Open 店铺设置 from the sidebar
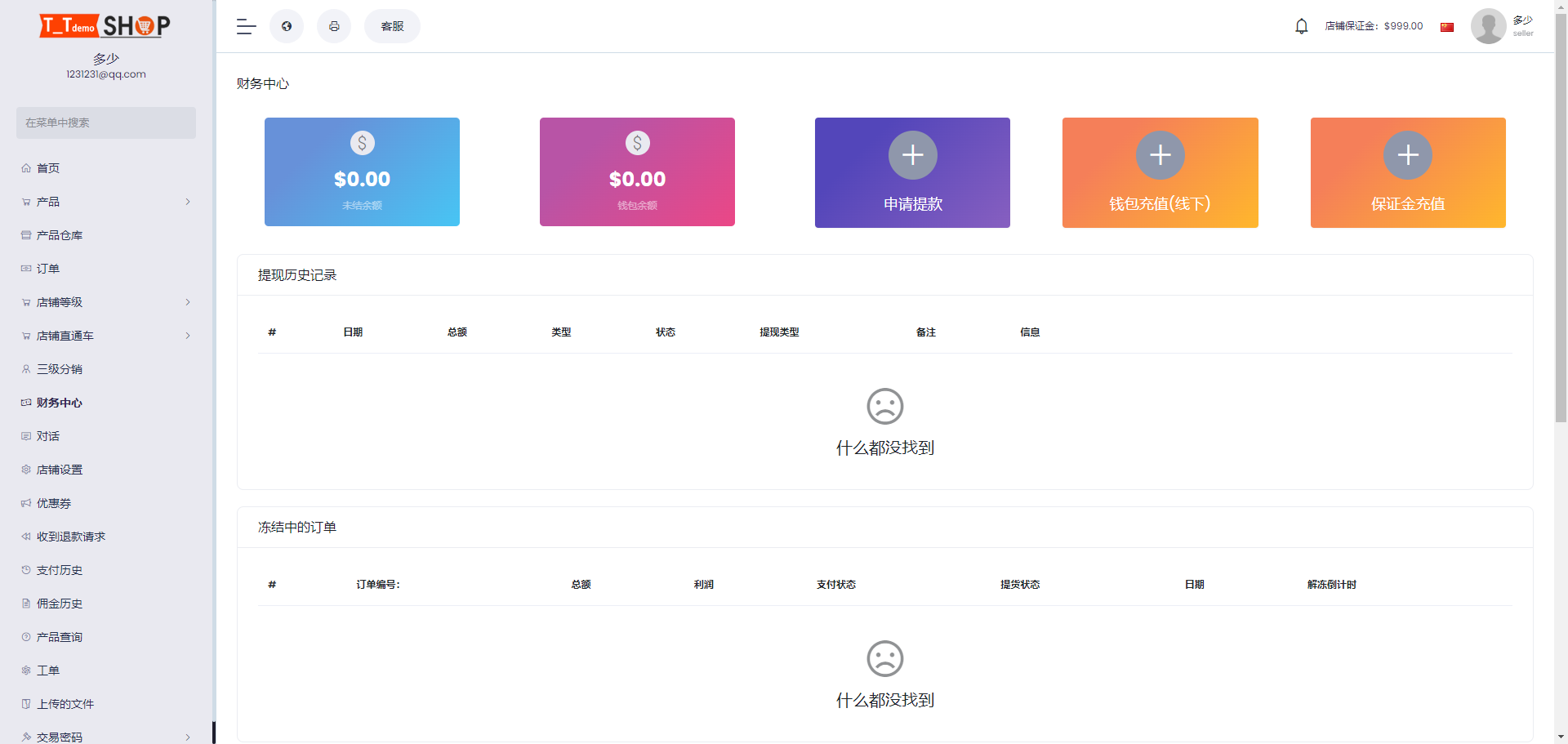 pyautogui.click(x=57, y=469)
